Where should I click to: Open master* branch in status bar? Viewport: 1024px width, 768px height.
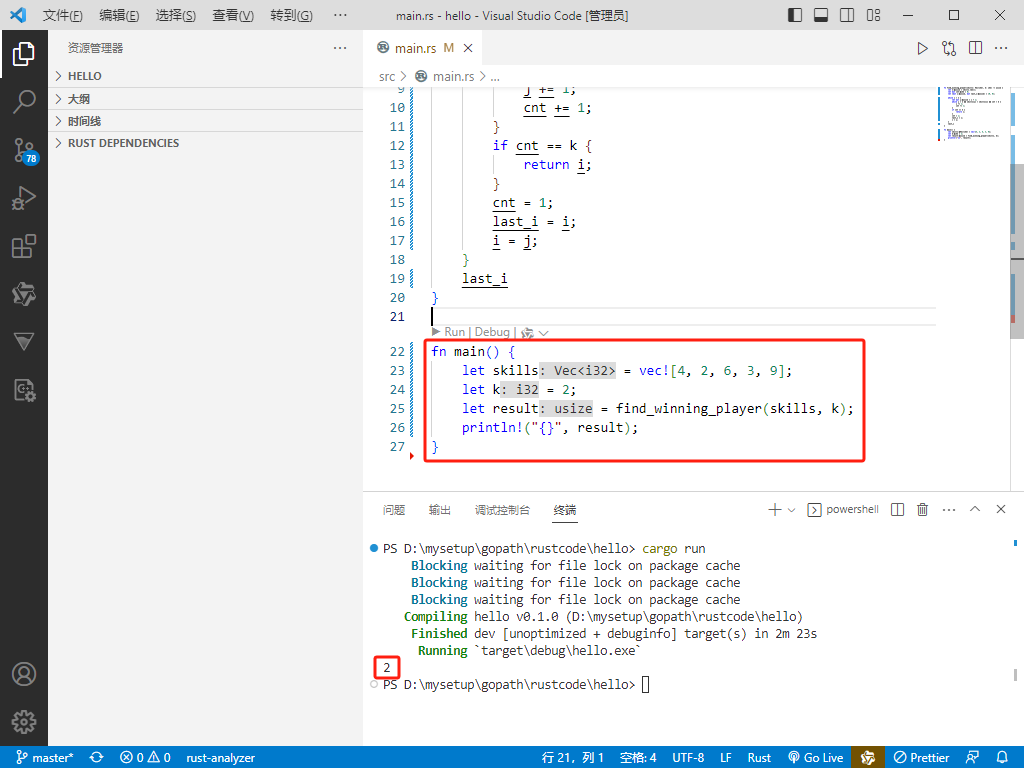point(45,758)
